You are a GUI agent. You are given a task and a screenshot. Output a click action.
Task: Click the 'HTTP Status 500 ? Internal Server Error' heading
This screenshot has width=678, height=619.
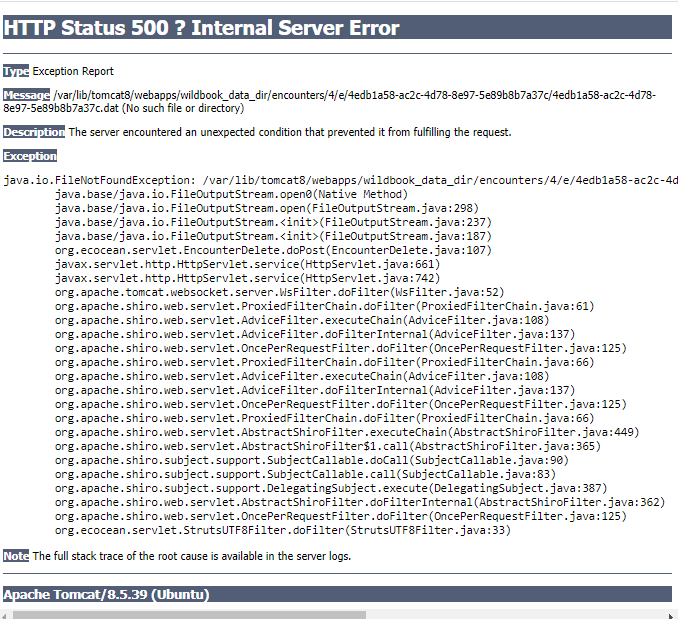[337, 27]
